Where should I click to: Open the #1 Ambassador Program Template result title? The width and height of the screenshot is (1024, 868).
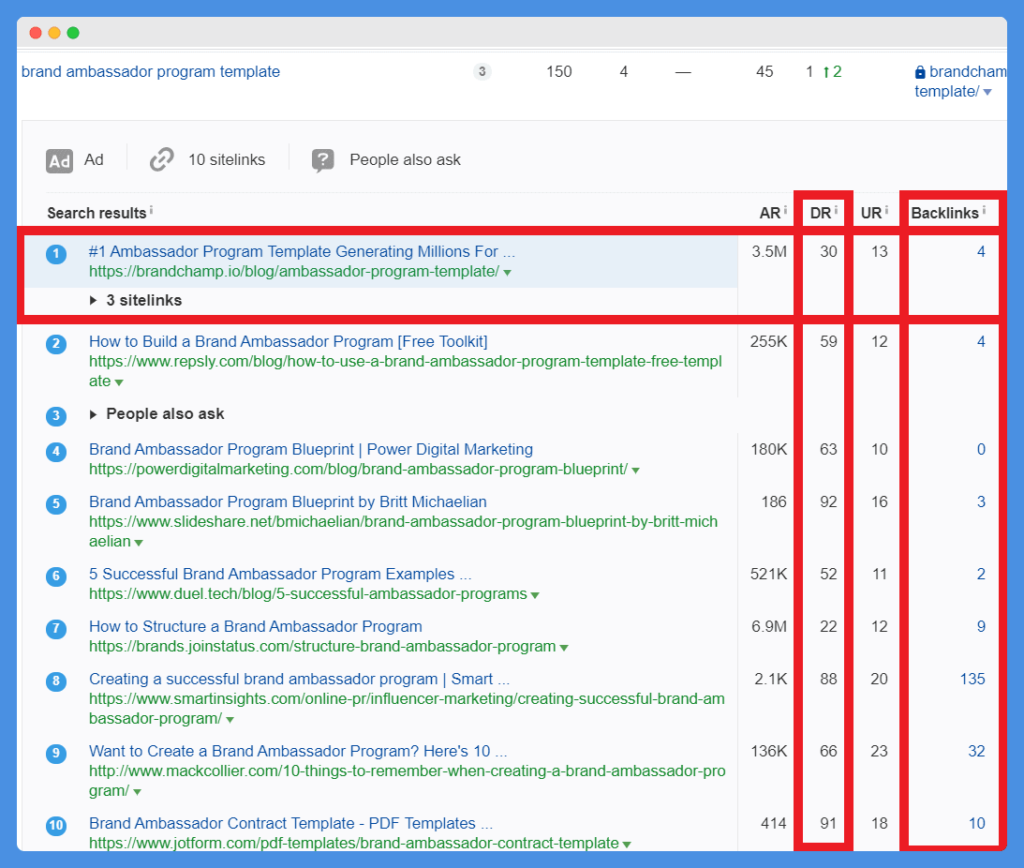tap(302, 251)
